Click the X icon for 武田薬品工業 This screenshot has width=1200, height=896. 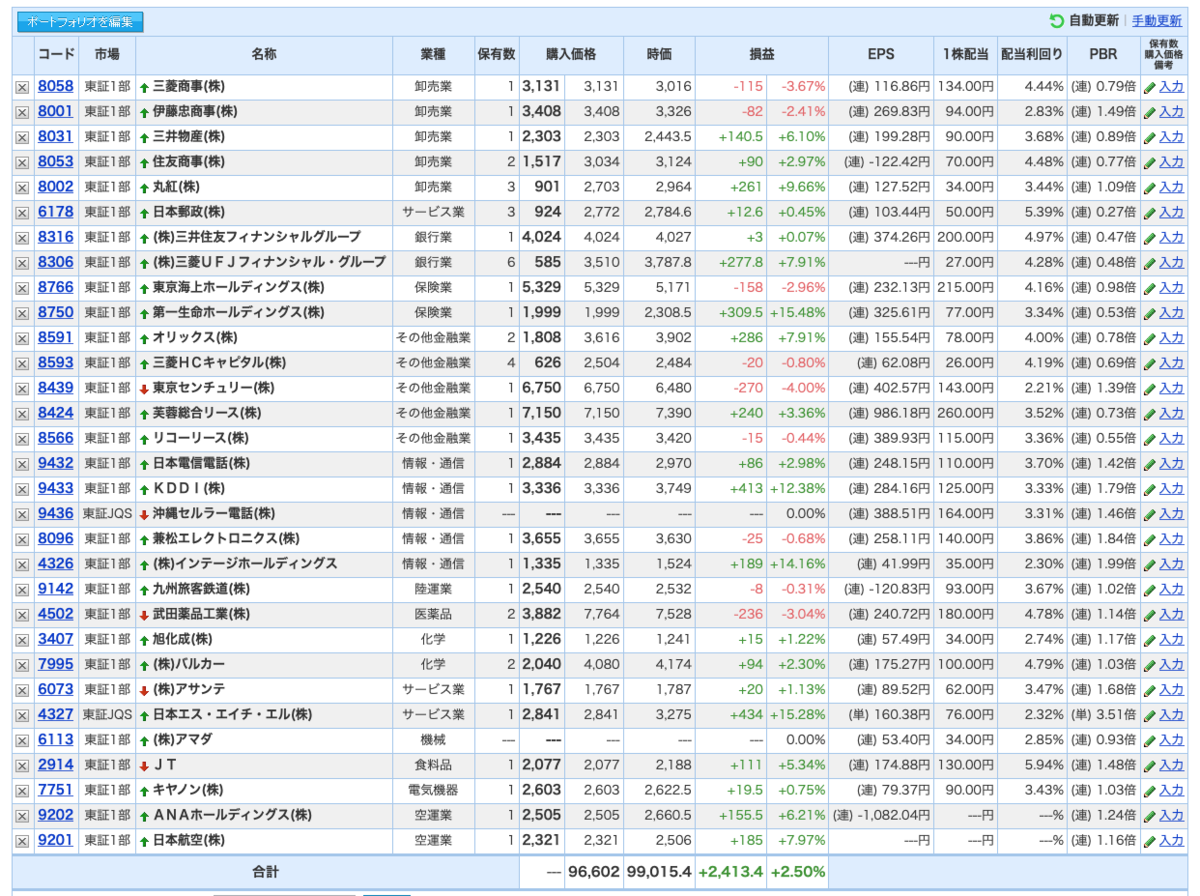[x=22, y=614]
